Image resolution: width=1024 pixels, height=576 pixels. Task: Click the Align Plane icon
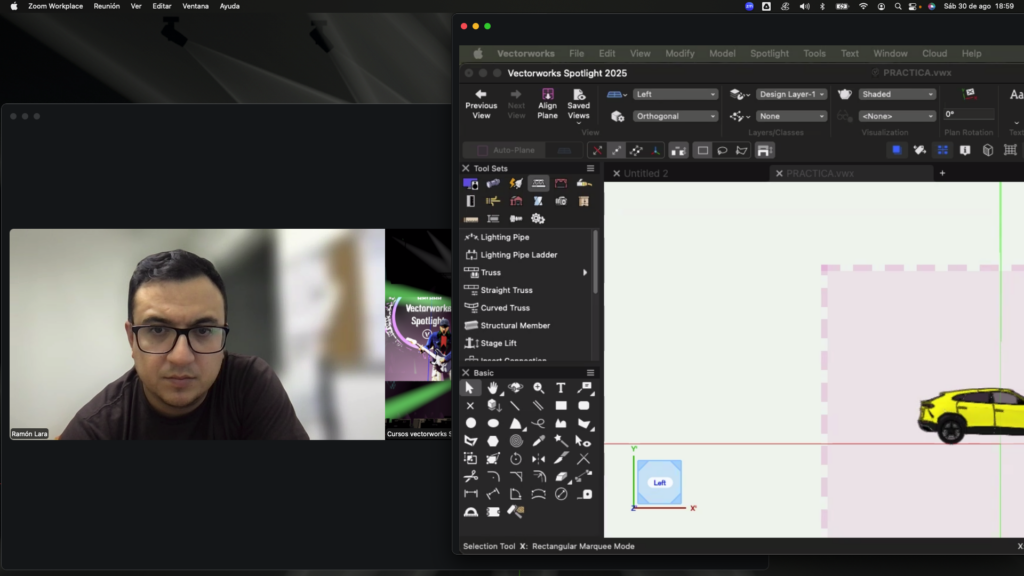coord(547,104)
